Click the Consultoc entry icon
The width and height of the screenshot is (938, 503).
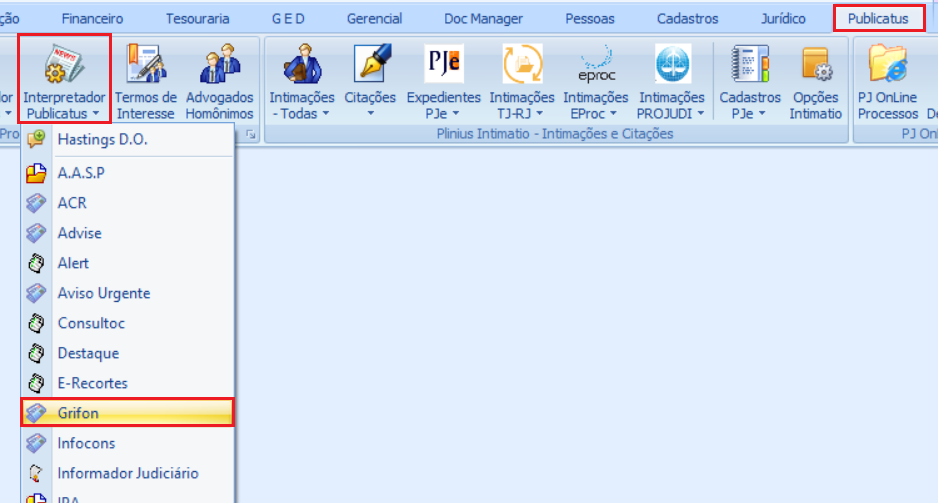click(36, 323)
